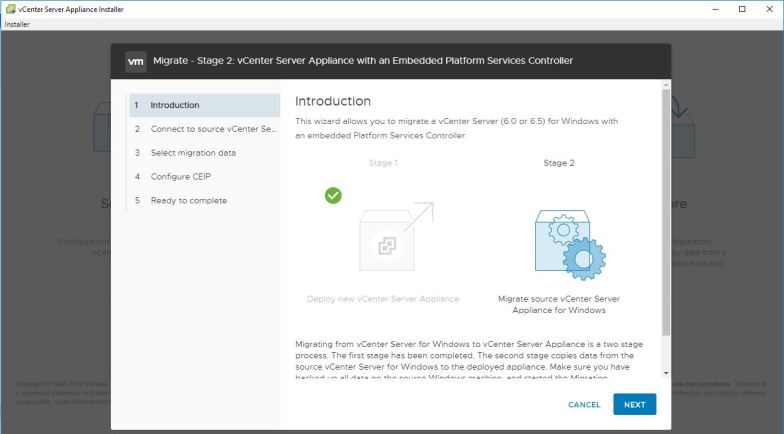Click the scrollbar down arrow in wizard

pyautogui.click(x=667, y=373)
